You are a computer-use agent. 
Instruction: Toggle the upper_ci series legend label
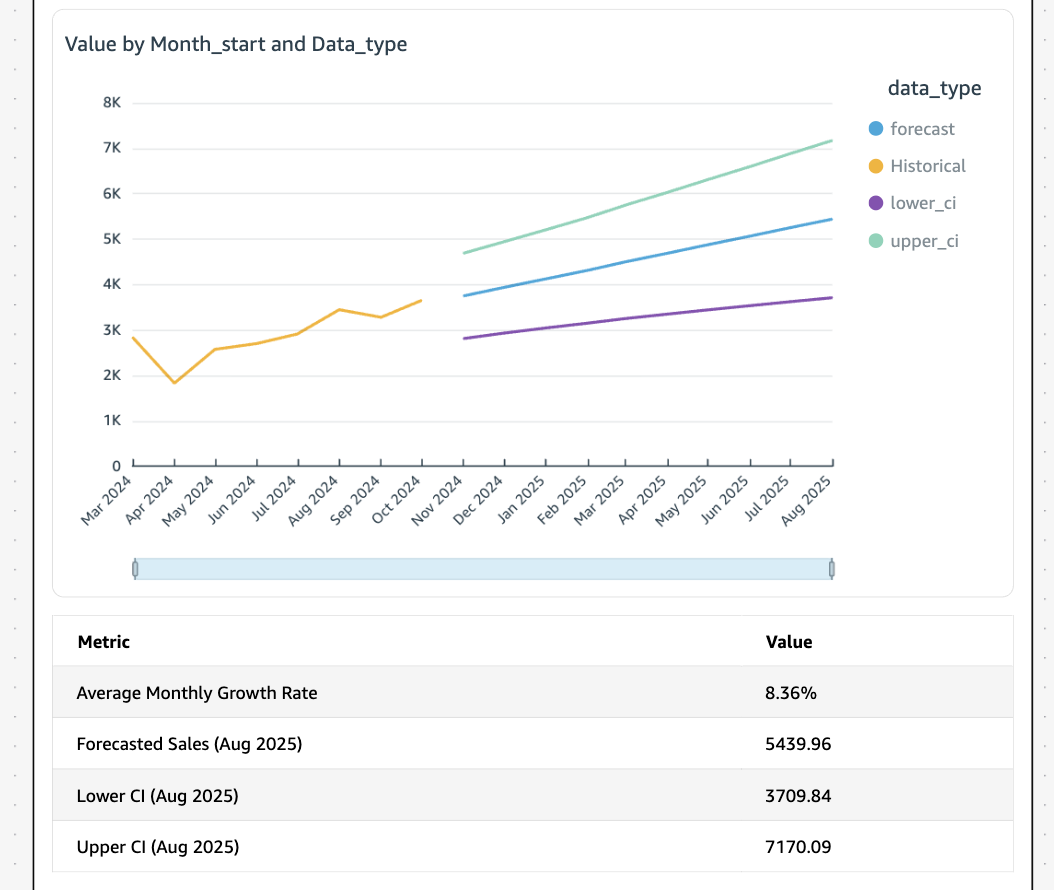click(x=924, y=240)
